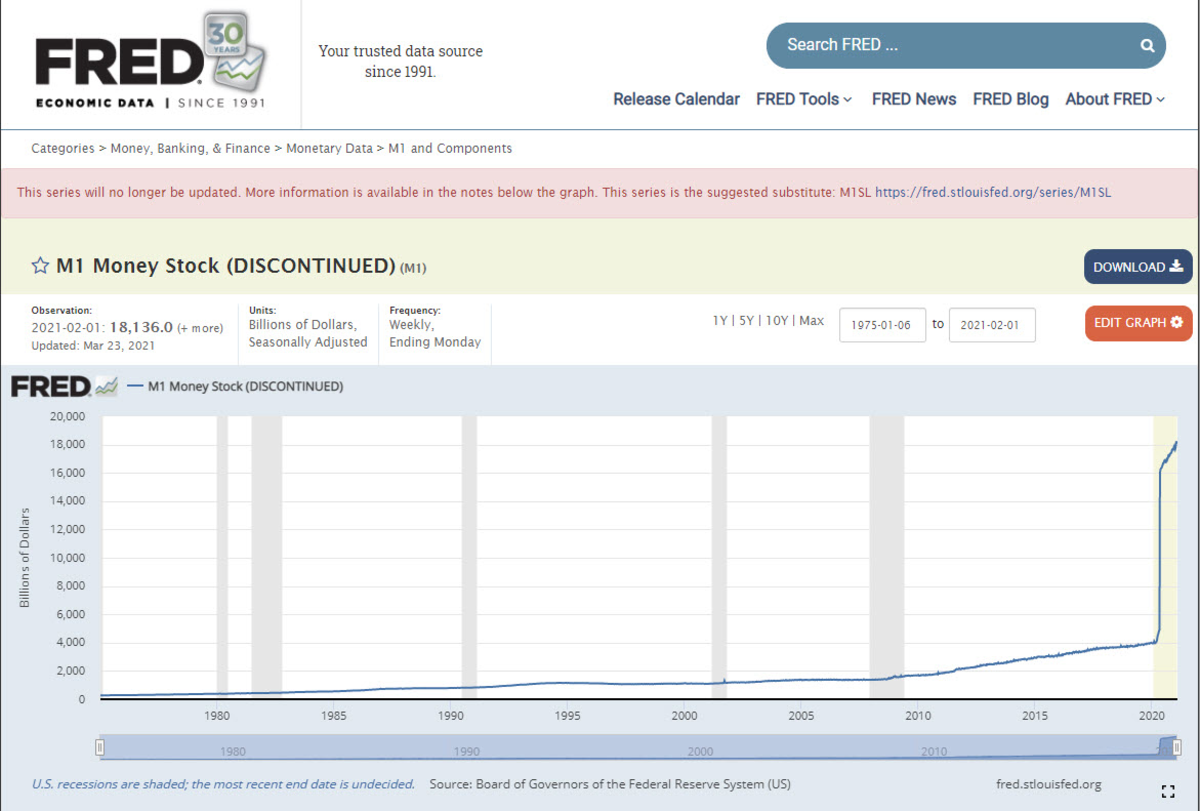This screenshot has height=811, width=1200.
Task: Expand the FRED Tools menu
Action: [804, 99]
